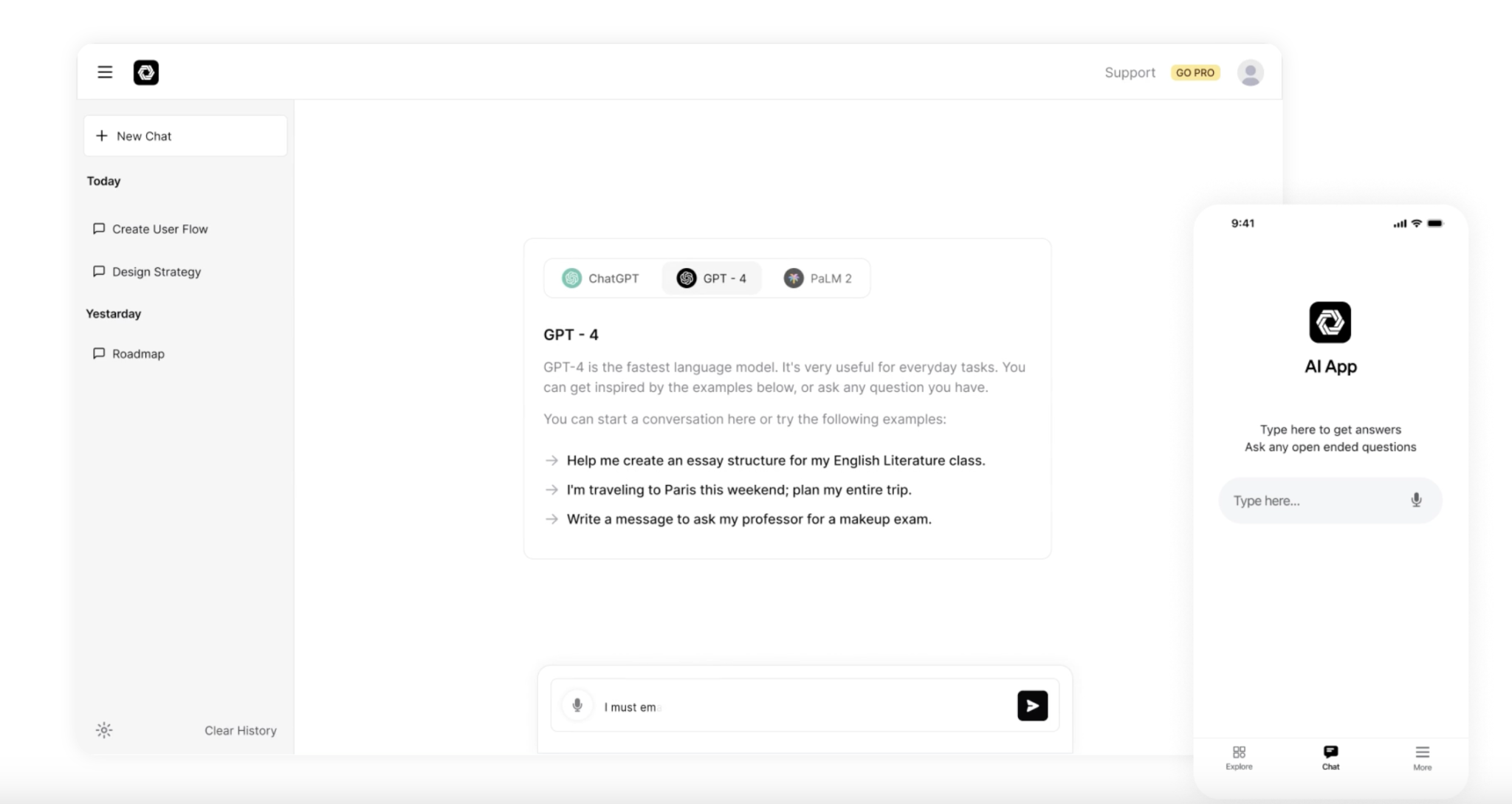Click GO PRO upgrade button

(x=1195, y=72)
